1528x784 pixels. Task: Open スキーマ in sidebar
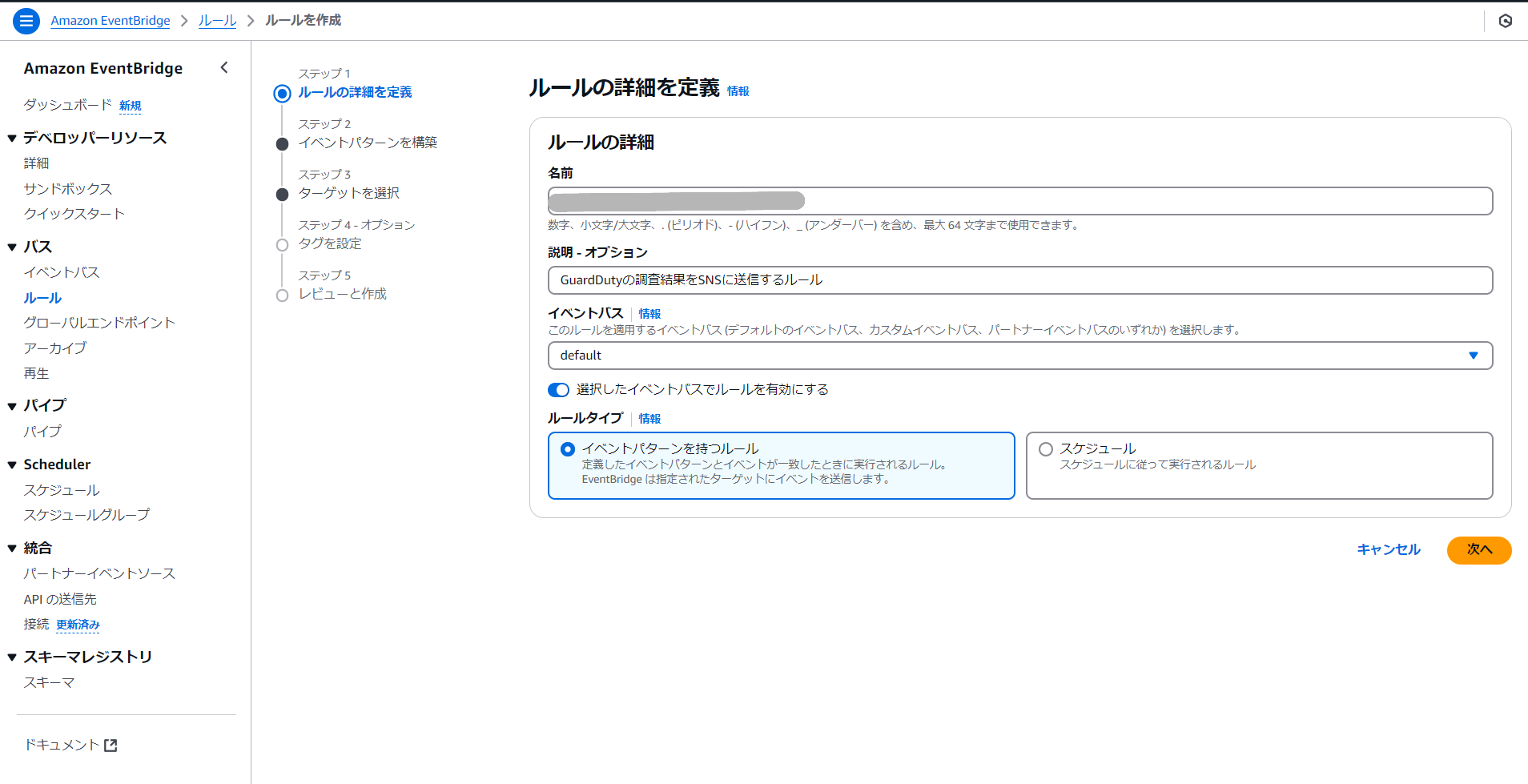click(49, 682)
